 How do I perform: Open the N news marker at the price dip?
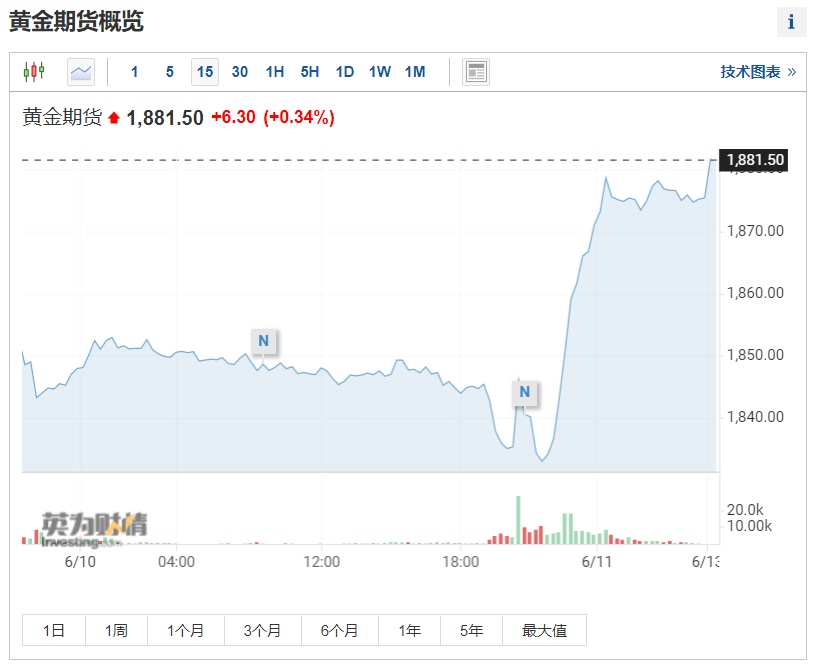pyautogui.click(x=525, y=393)
